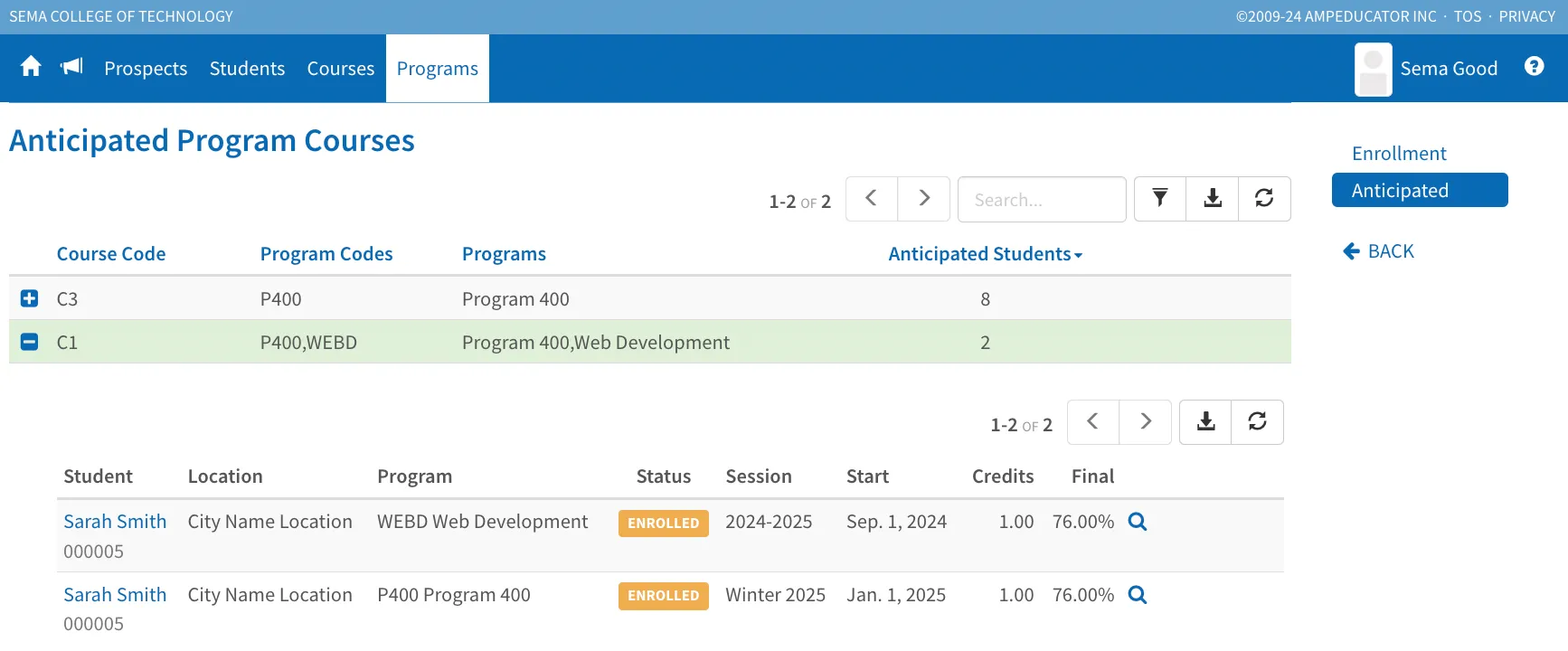The height and width of the screenshot is (651, 1568).
Task: Refresh the student sub-list
Action: 1257,422
